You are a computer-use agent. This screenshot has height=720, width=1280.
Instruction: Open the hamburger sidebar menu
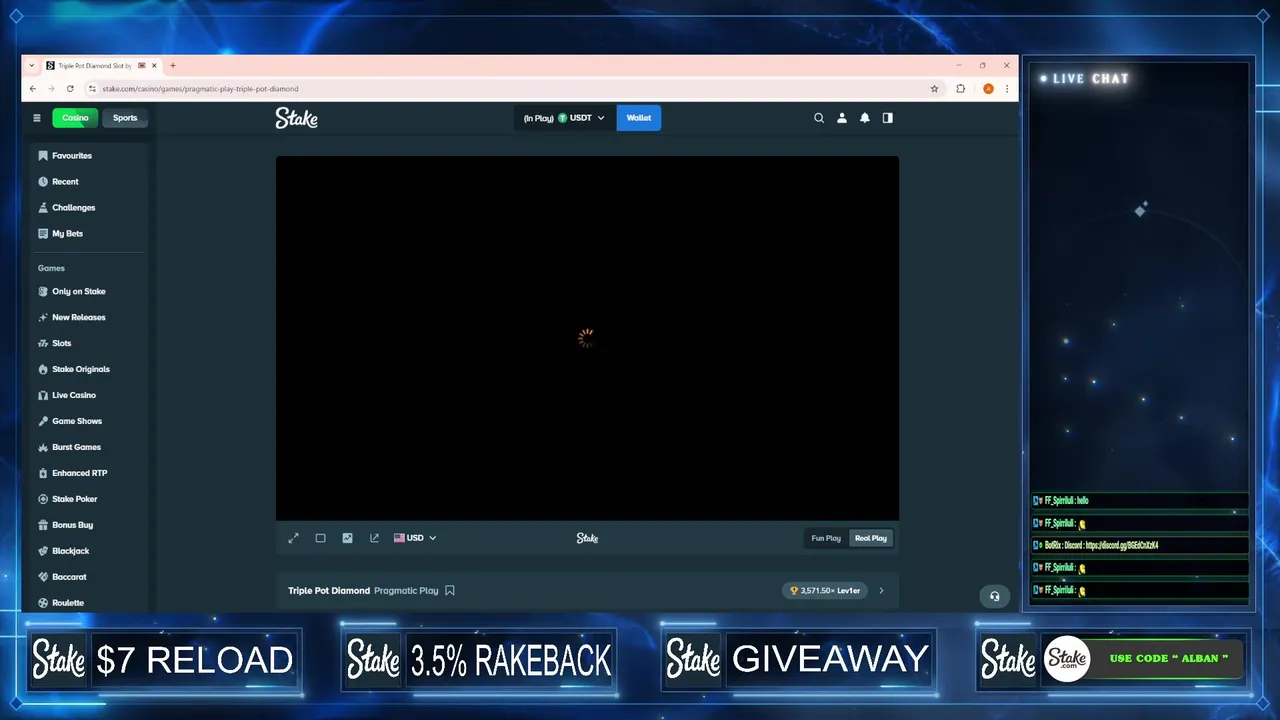click(37, 118)
